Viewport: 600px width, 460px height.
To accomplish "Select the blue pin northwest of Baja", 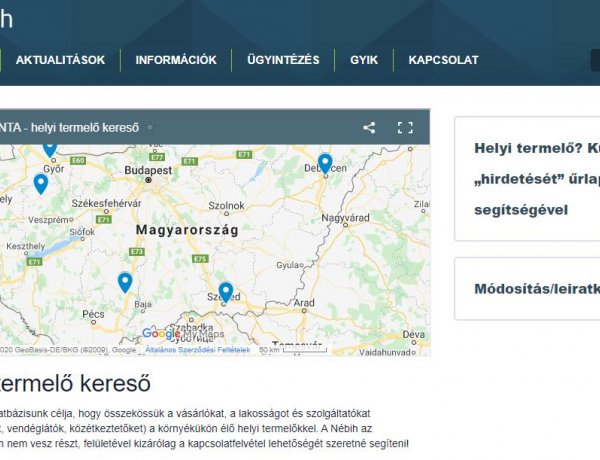I will (x=125, y=283).
